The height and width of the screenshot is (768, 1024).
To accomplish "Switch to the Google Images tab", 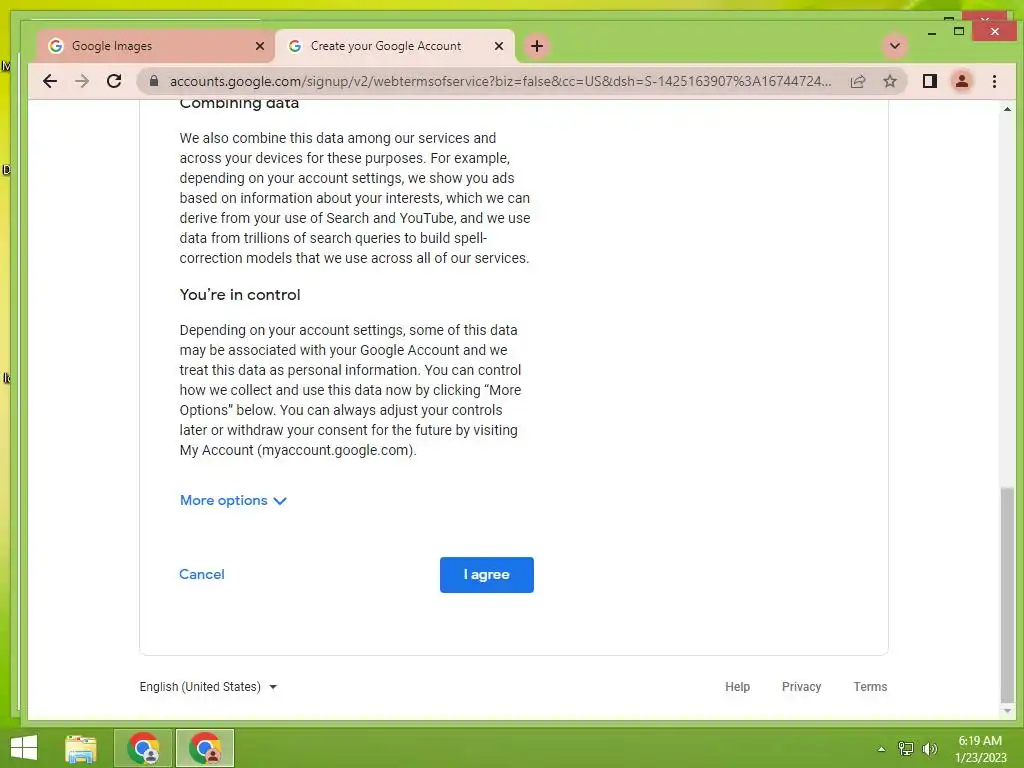I will click(x=155, y=46).
